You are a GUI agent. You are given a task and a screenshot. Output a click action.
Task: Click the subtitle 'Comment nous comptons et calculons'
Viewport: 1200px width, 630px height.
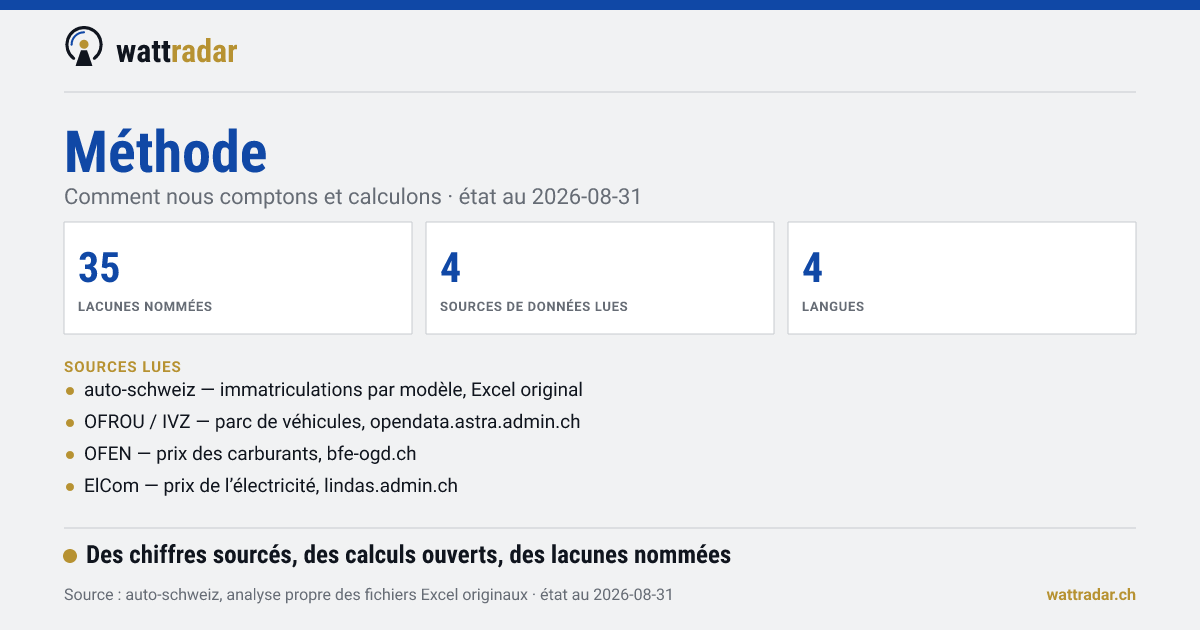click(253, 196)
